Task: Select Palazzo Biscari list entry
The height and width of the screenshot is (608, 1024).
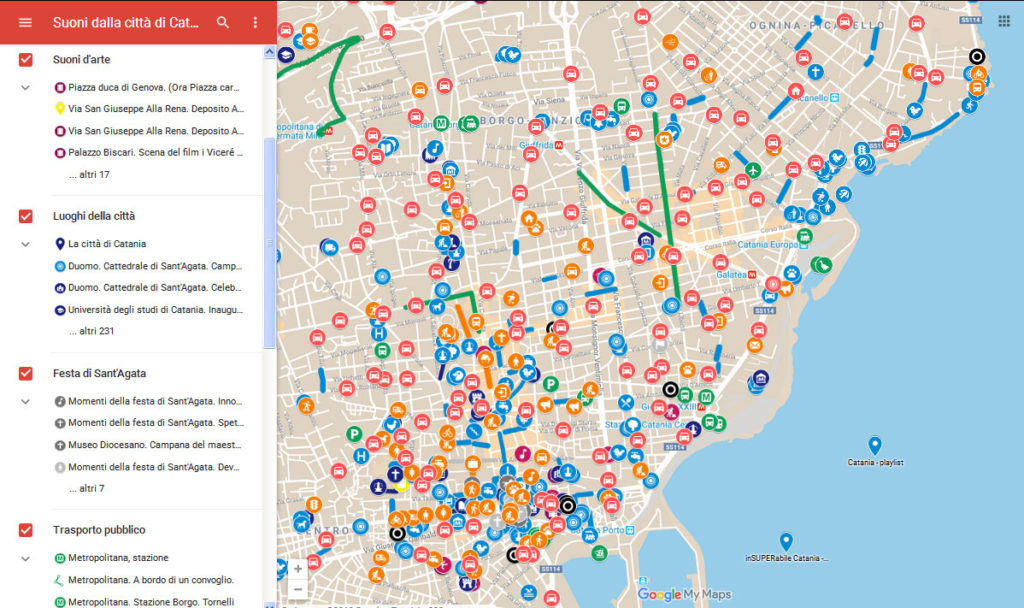Action: pyautogui.click(x=155, y=153)
